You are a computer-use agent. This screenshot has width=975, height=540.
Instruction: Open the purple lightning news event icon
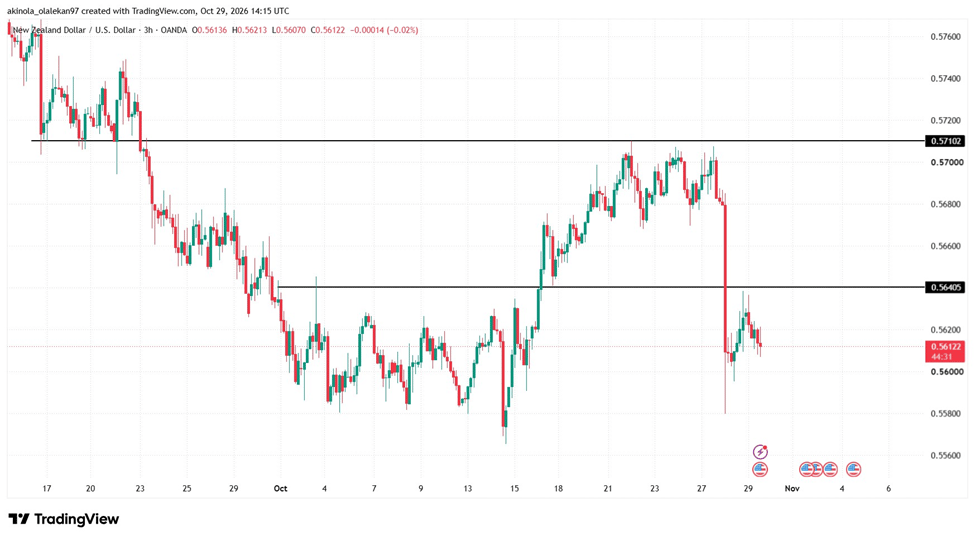pos(760,452)
